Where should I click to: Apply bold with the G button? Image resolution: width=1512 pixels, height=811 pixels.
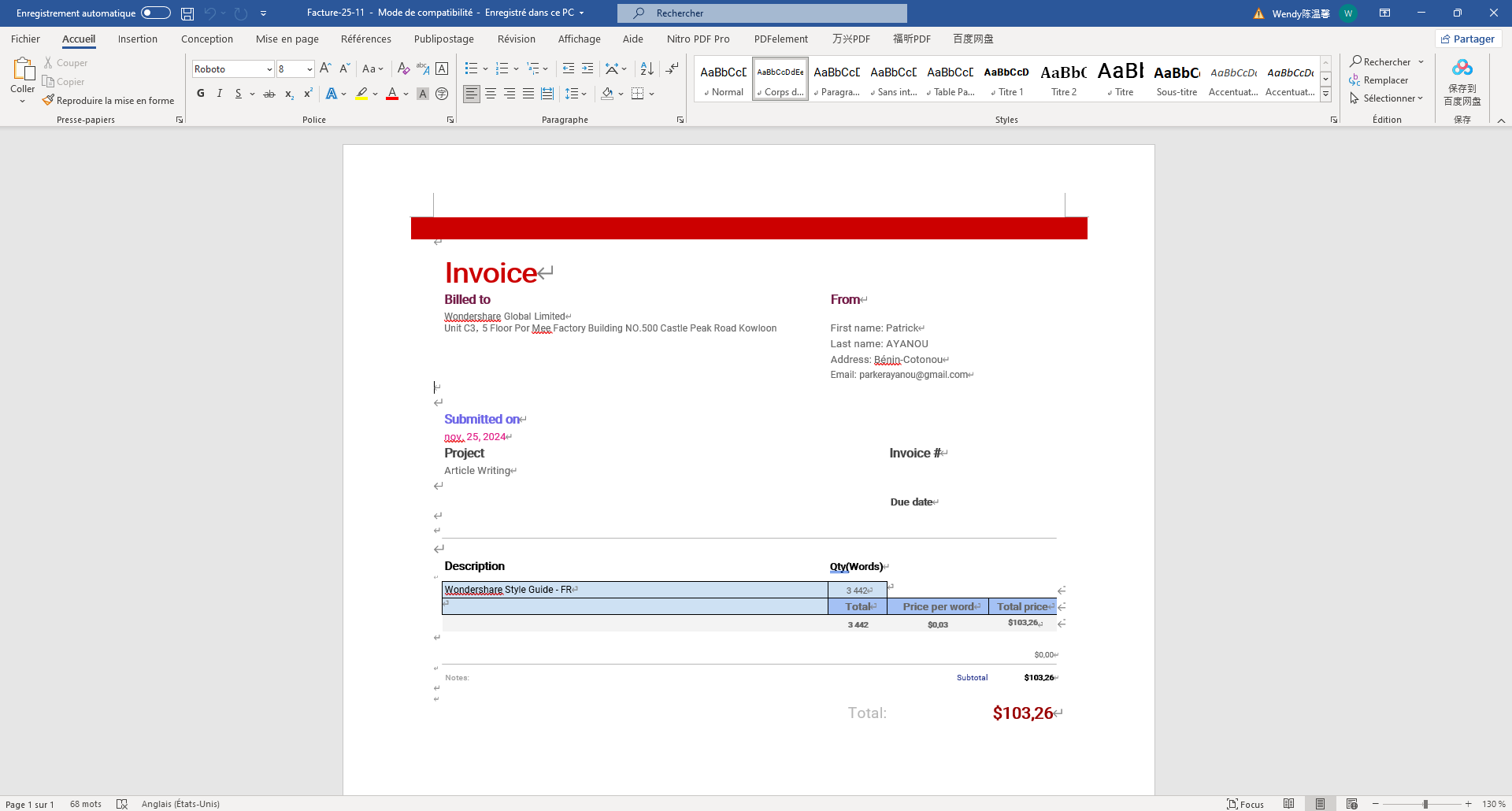tap(201, 94)
